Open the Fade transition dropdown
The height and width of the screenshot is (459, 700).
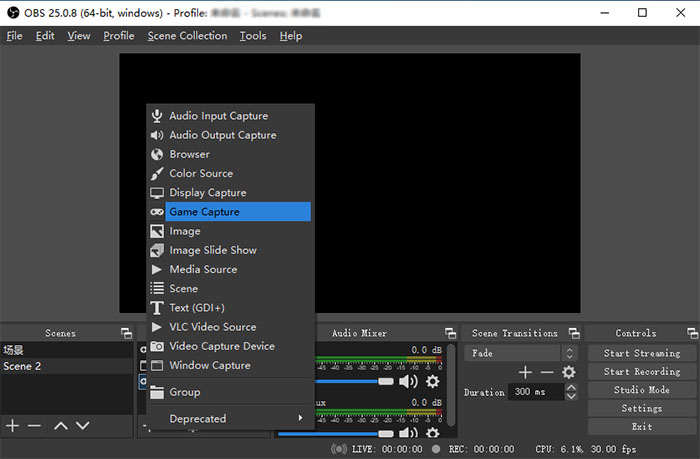coord(521,353)
